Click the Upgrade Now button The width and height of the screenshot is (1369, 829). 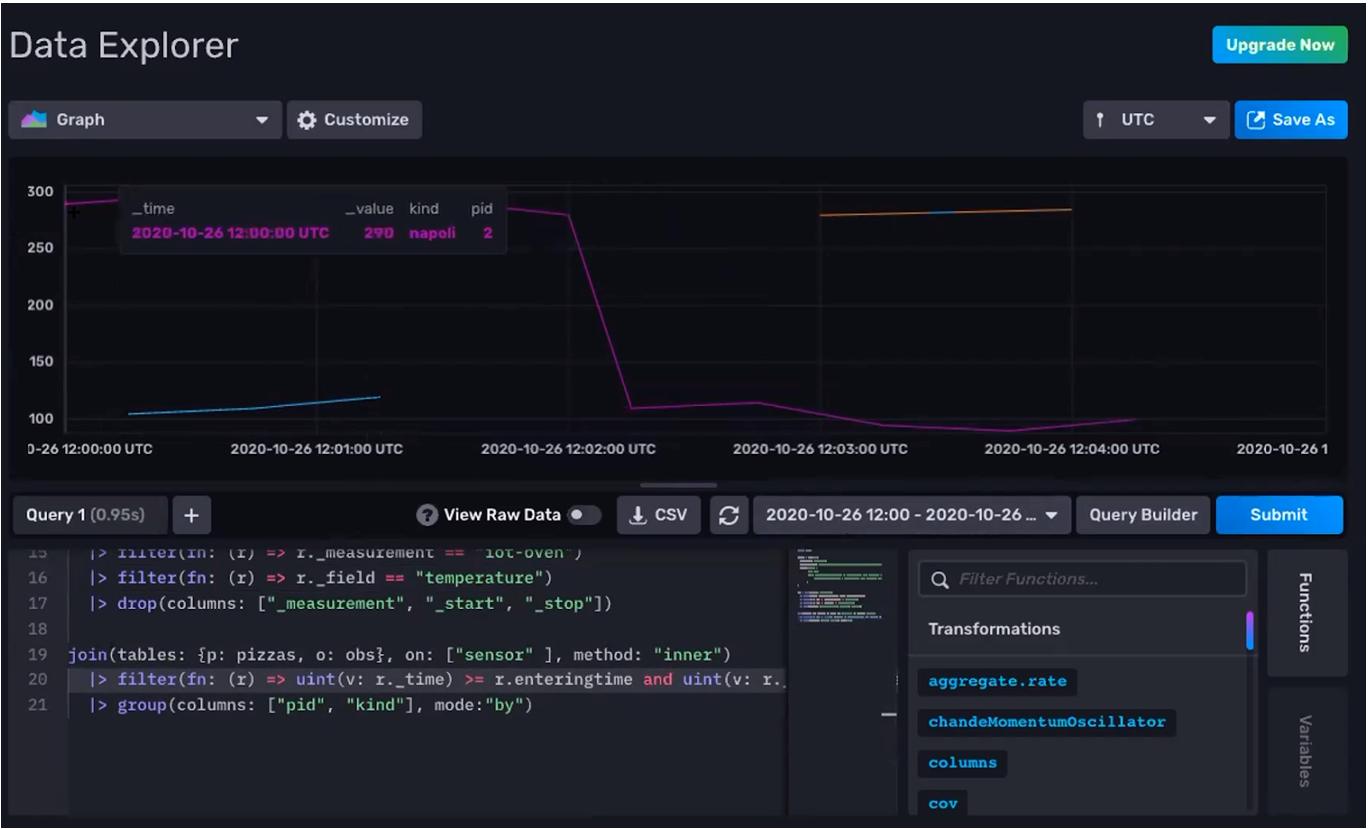click(1279, 44)
